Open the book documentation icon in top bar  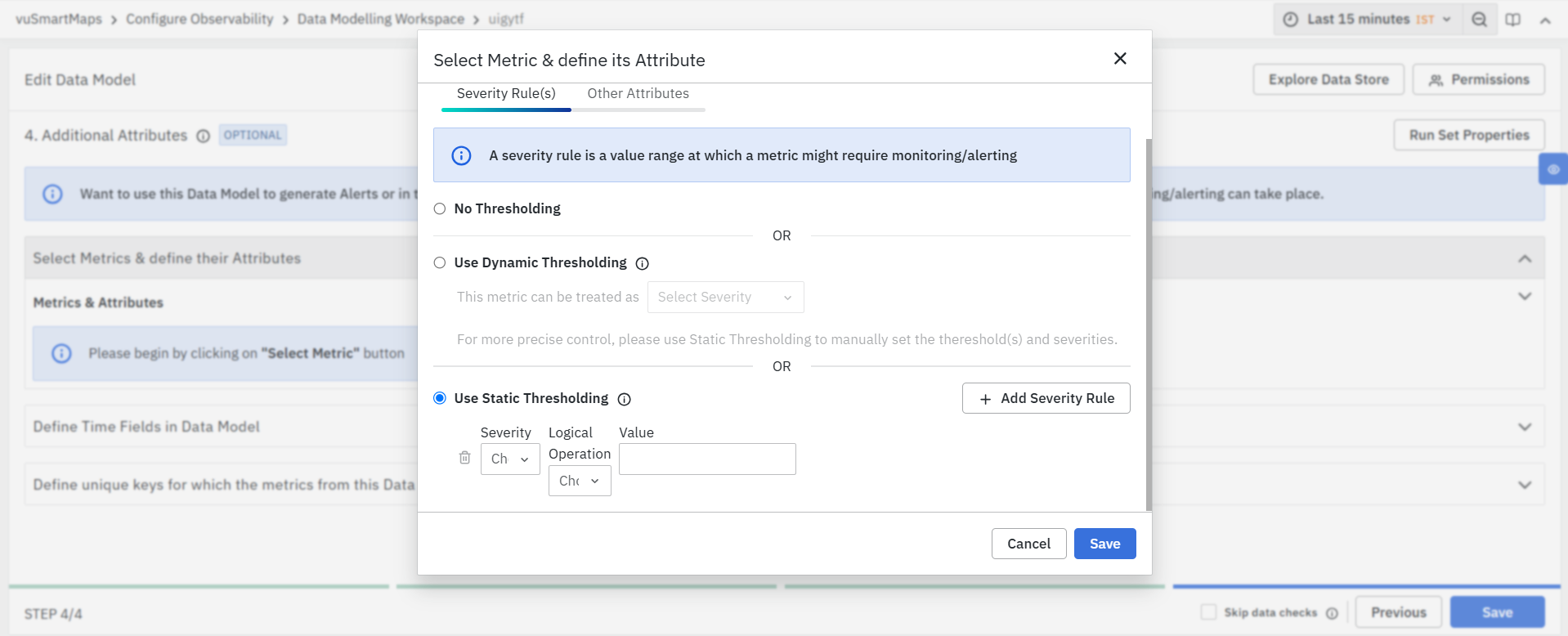click(1513, 20)
